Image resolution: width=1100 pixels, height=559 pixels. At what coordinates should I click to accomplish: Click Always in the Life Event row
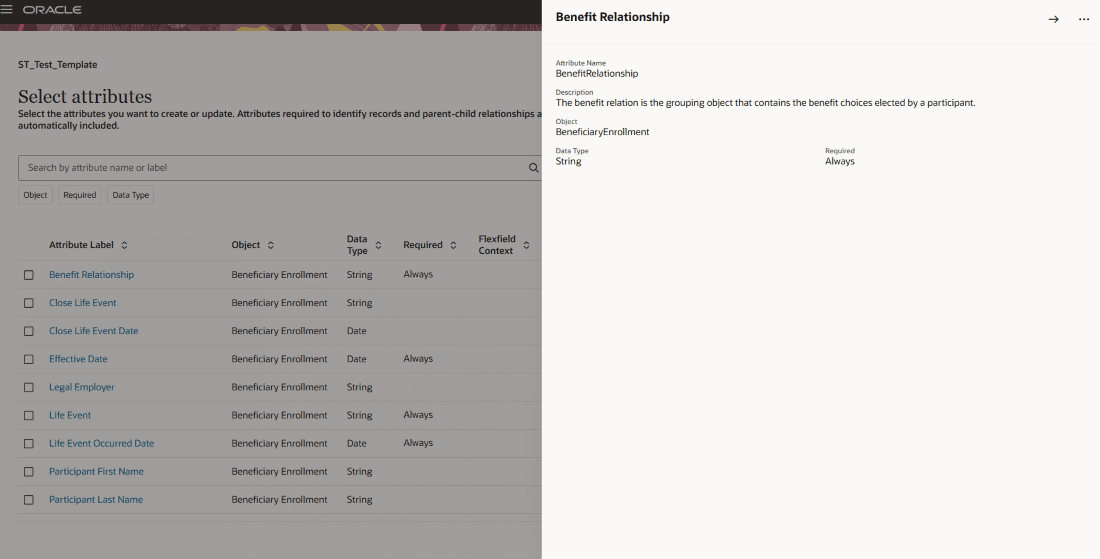[418, 415]
